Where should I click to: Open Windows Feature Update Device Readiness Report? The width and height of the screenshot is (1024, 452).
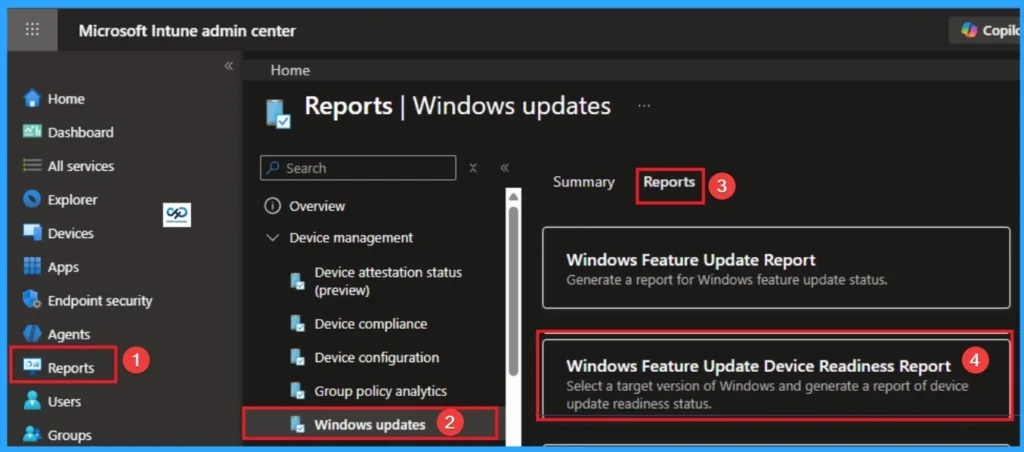[x=776, y=376]
